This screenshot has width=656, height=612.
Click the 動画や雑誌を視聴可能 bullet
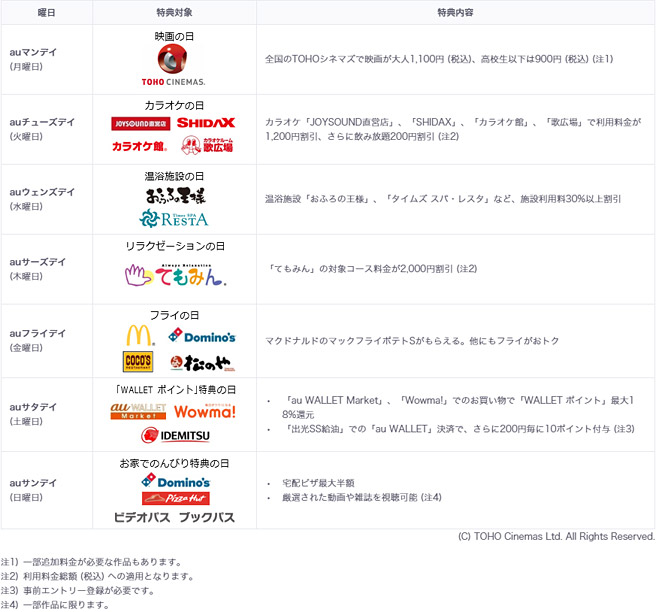pyautogui.click(x=362, y=497)
